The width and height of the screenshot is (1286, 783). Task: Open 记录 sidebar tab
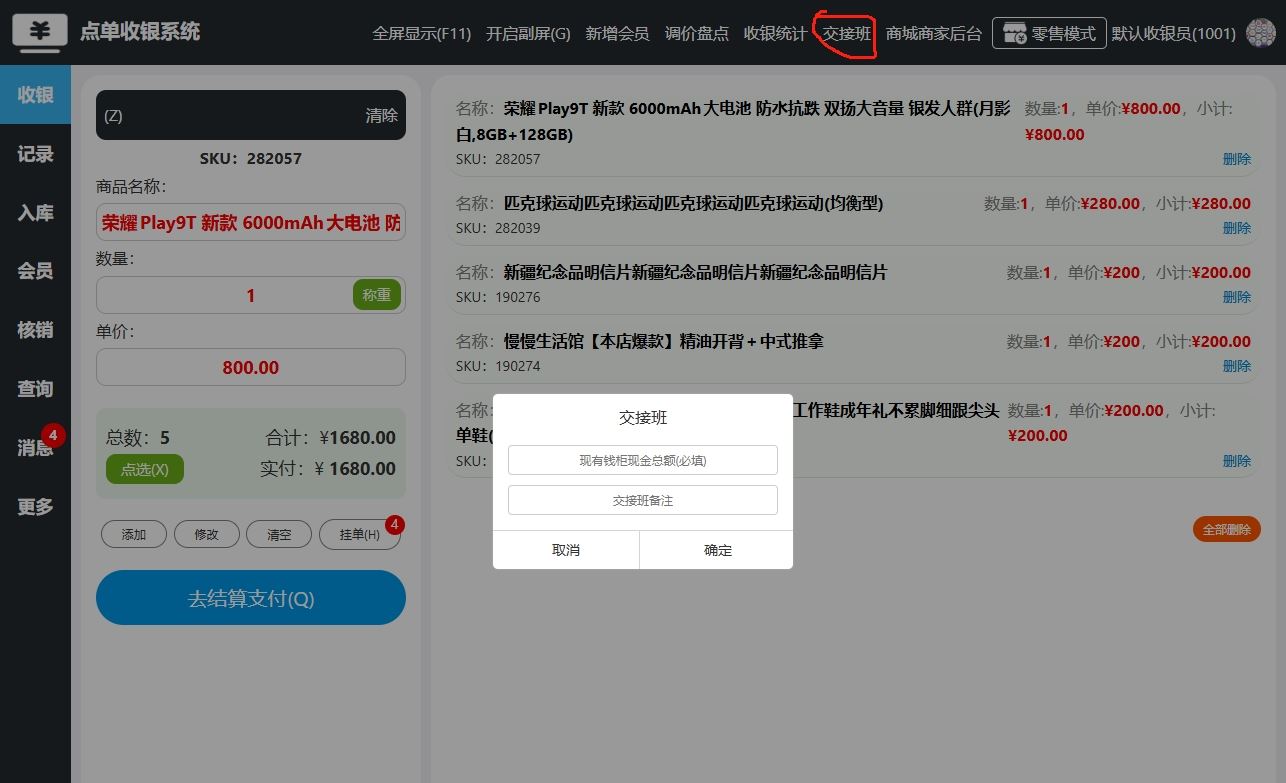point(35,154)
